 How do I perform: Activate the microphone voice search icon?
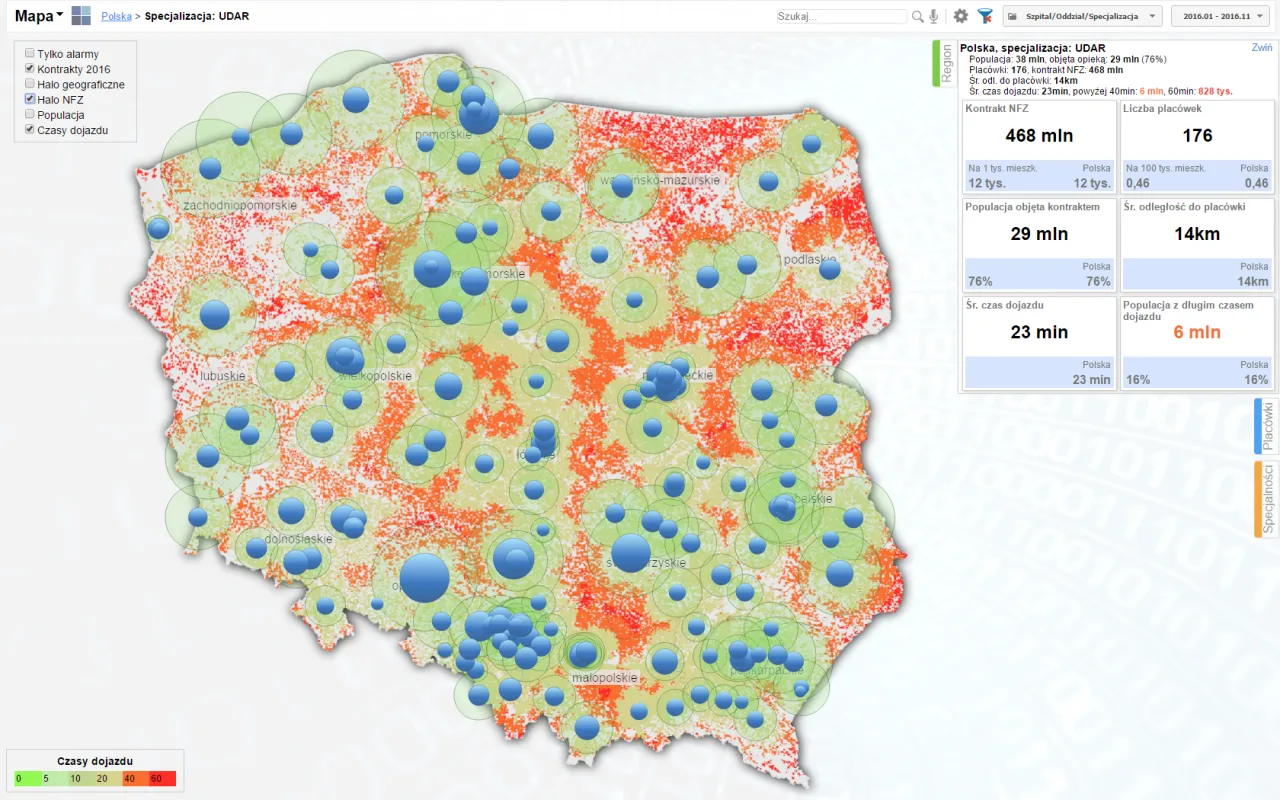point(933,16)
